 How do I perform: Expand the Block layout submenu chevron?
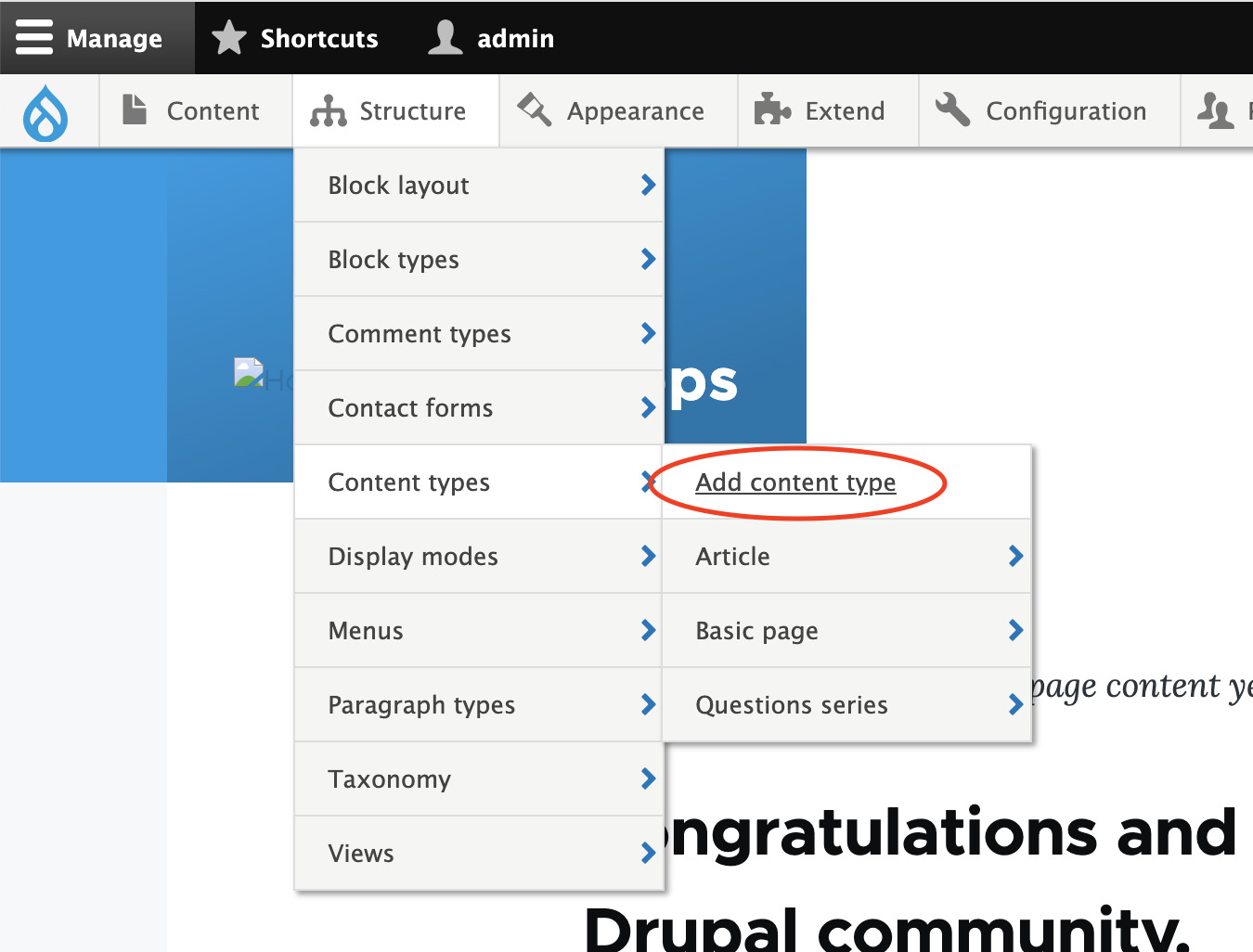tap(648, 185)
